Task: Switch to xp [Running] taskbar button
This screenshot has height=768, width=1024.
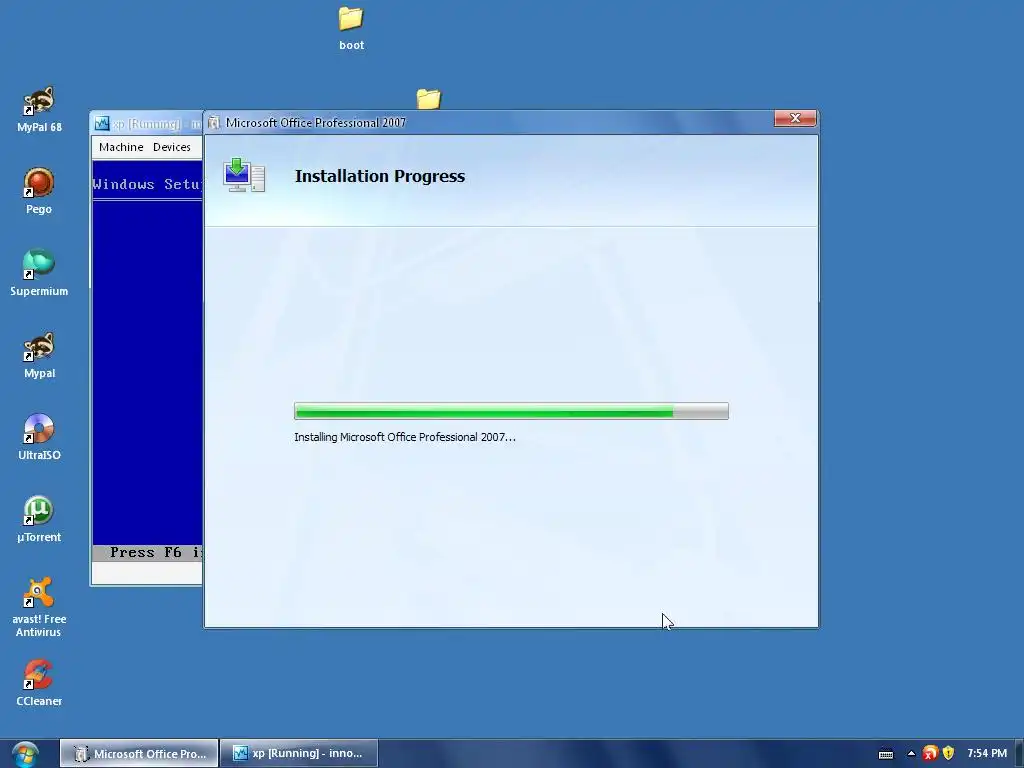Action: coord(299,754)
